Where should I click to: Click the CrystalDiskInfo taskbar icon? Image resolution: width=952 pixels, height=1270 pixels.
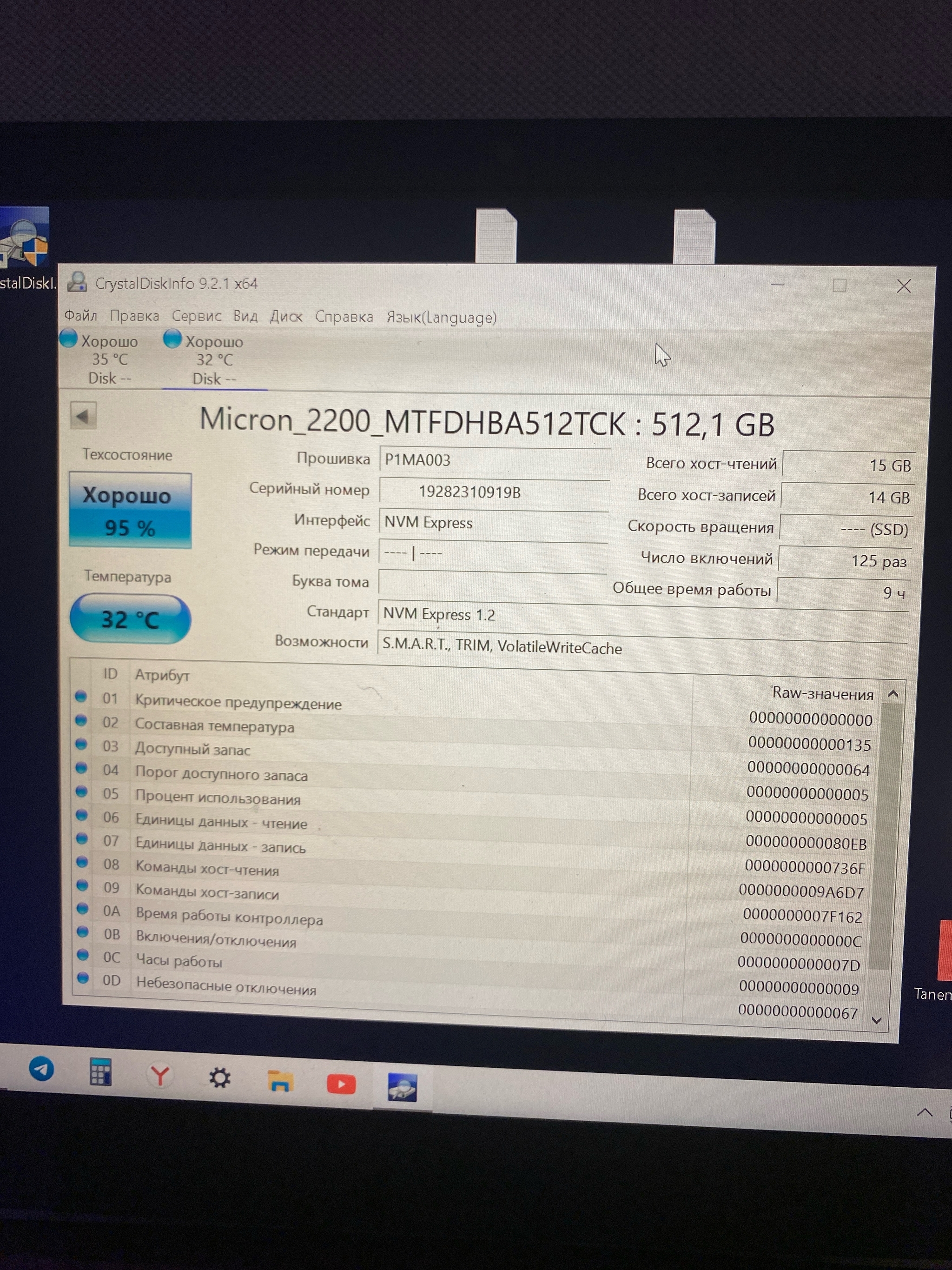pos(402,1087)
